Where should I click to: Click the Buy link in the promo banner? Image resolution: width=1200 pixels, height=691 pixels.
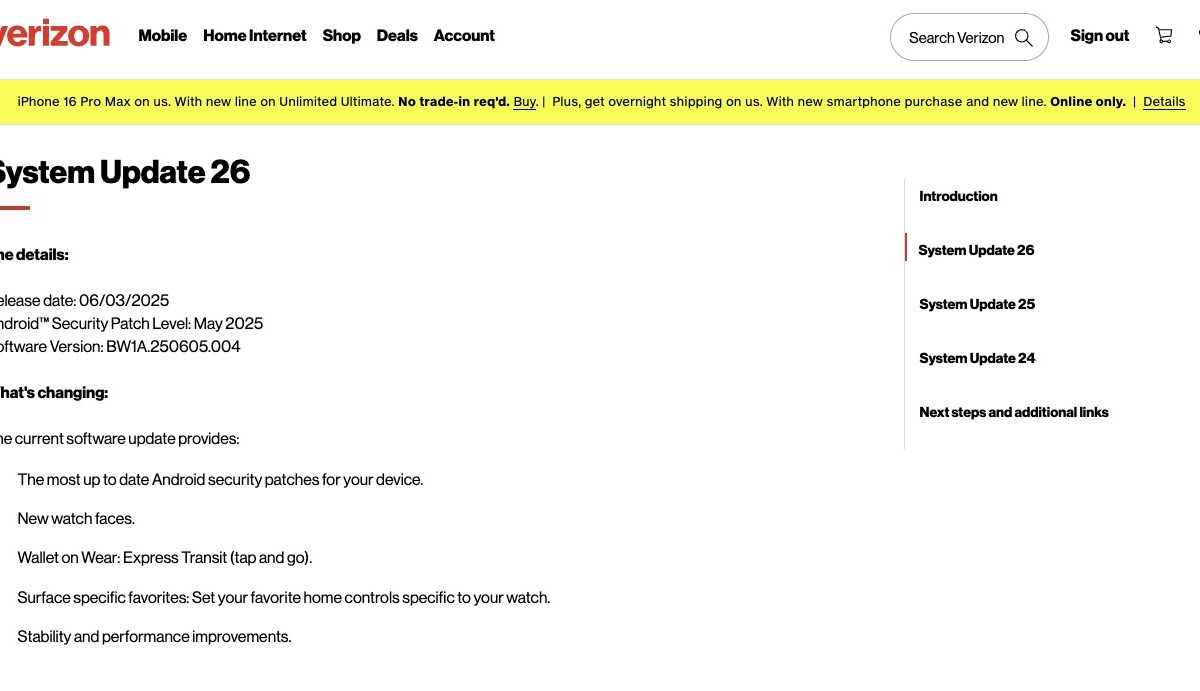[525, 102]
